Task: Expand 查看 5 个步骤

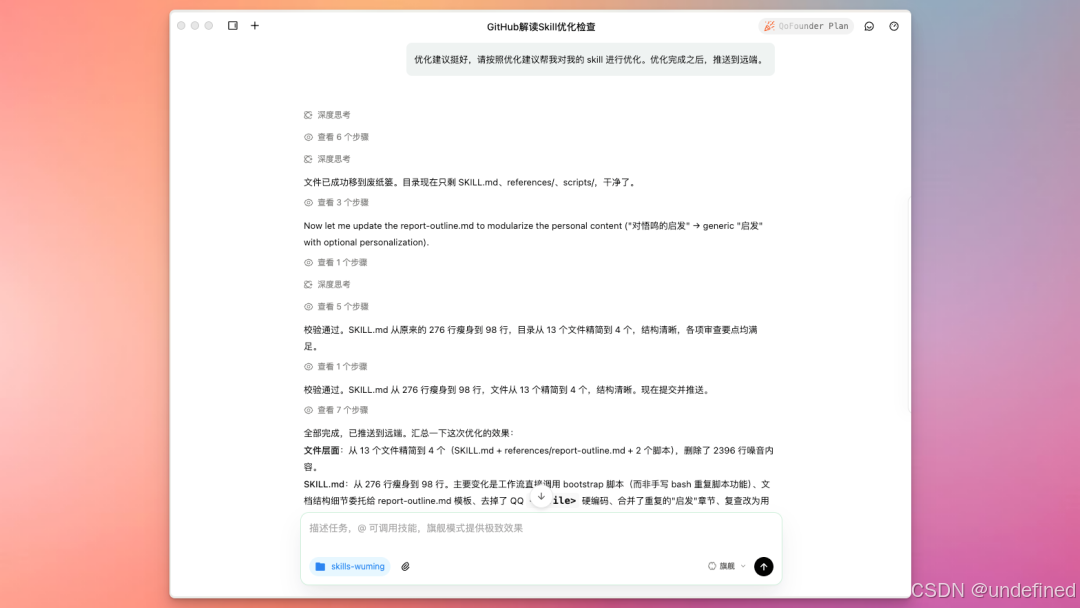Action: click(336, 306)
